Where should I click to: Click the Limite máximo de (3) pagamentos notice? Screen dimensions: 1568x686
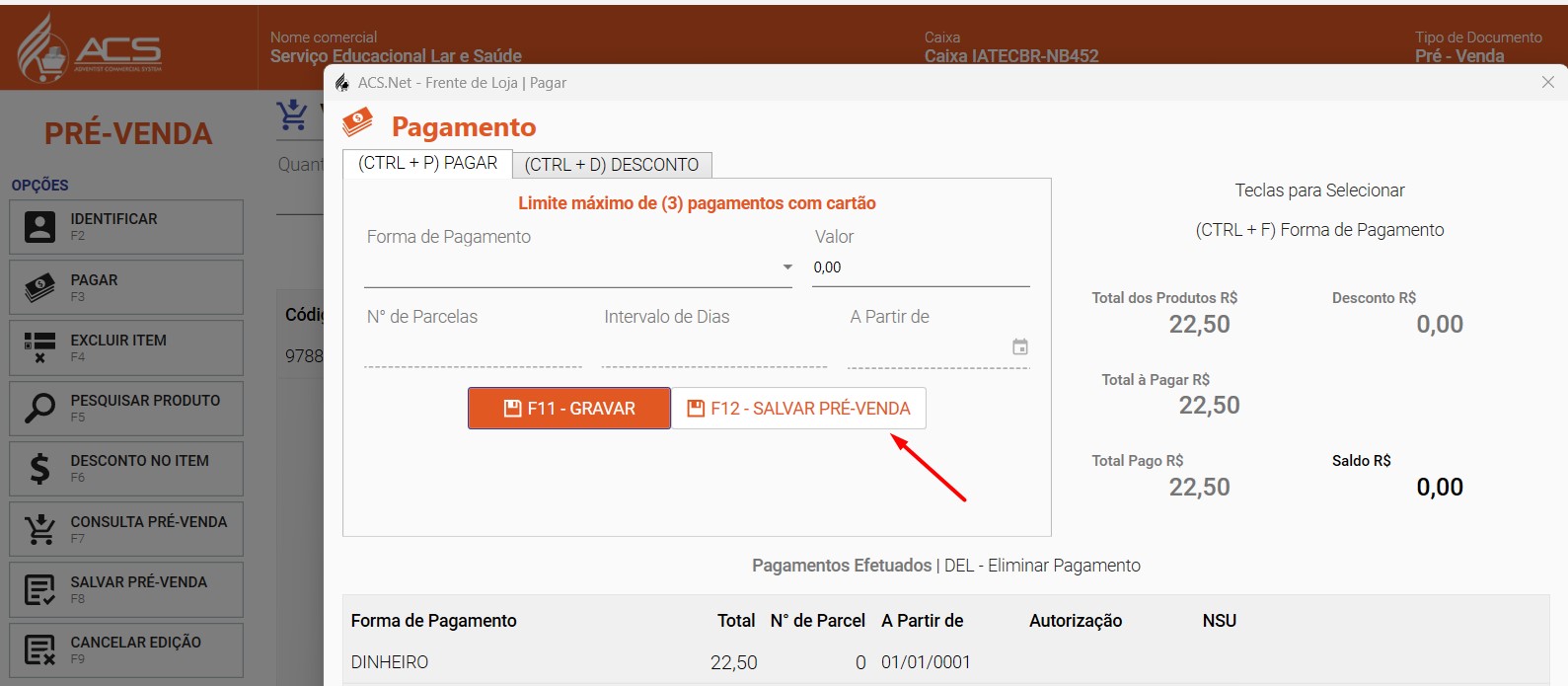point(697,203)
